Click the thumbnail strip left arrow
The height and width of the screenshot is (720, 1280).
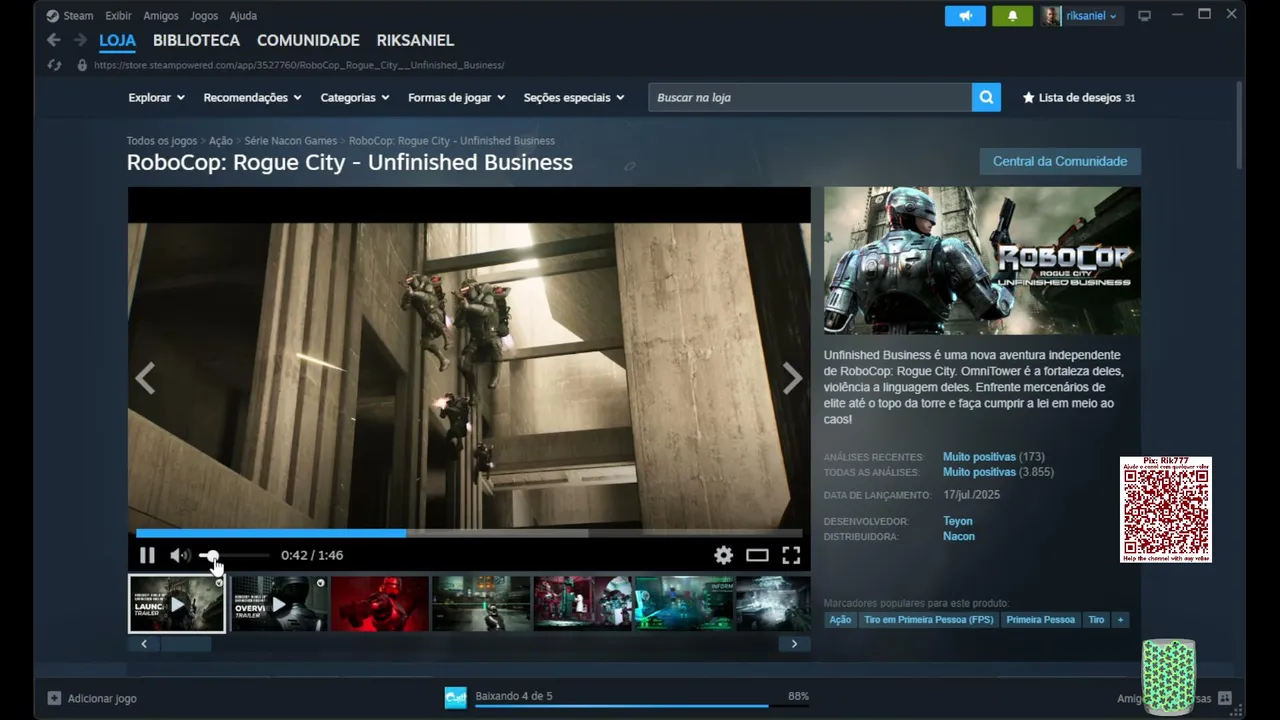144,644
